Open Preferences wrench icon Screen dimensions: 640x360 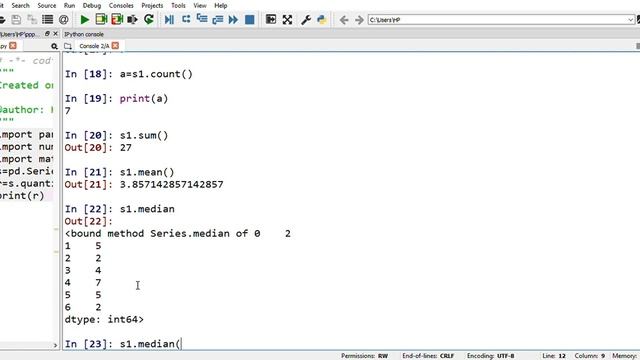coord(306,20)
